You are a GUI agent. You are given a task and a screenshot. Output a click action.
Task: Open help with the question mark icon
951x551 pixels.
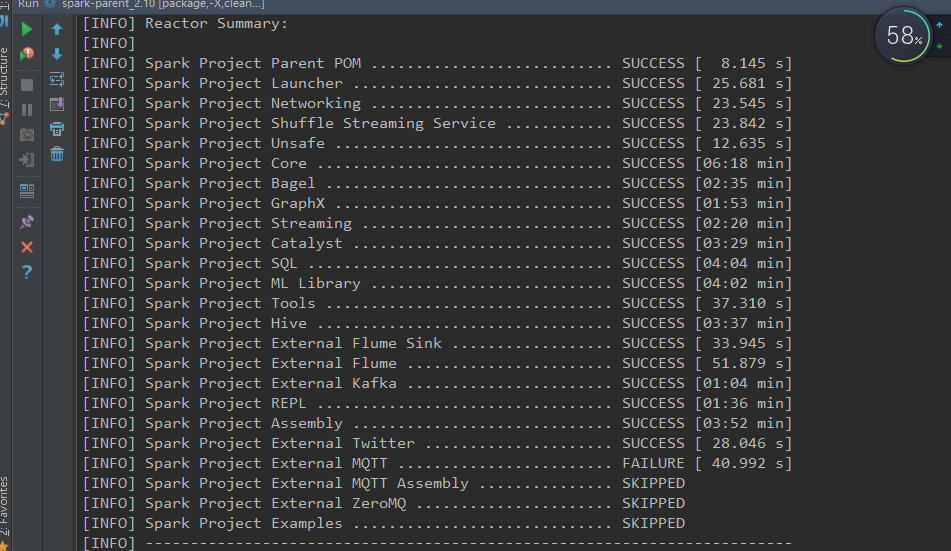click(x=27, y=272)
